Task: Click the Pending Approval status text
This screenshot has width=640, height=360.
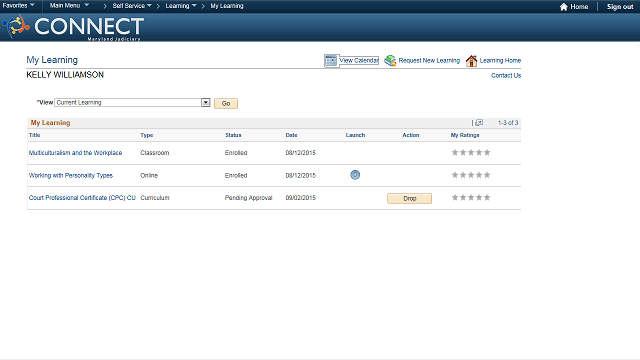Action: click(x=248, y=198)
